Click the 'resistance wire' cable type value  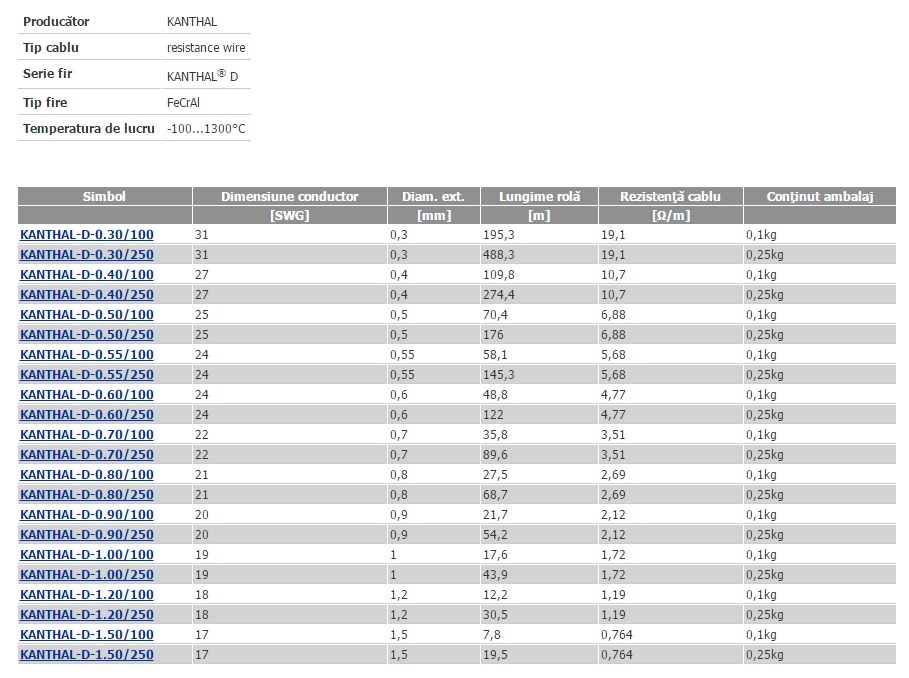click(206, 48)
